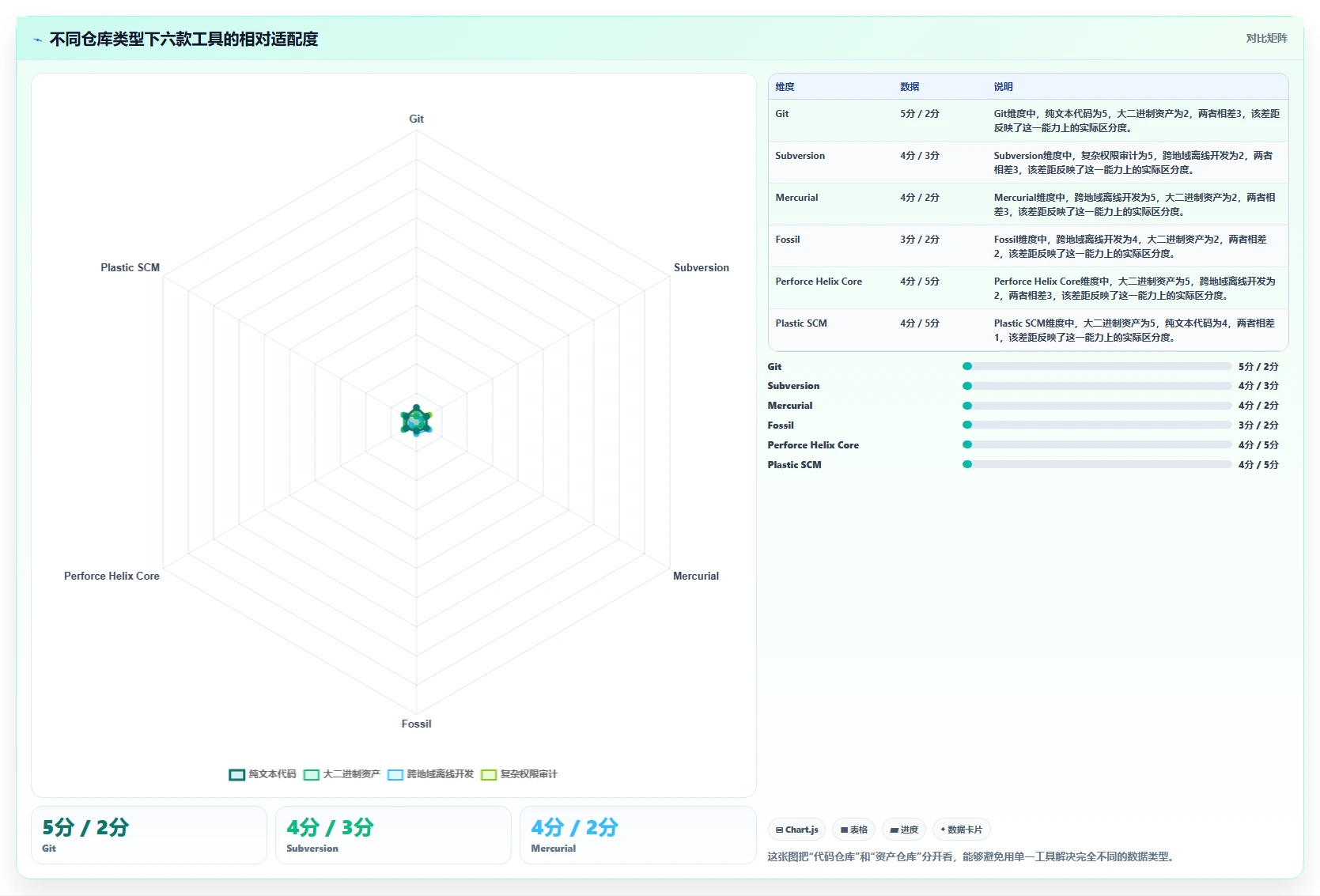The width and height of the screenshot is (1320, 896).
Task: Click the Subversion维度中 description cell in table
Action: pos(1137,162)
